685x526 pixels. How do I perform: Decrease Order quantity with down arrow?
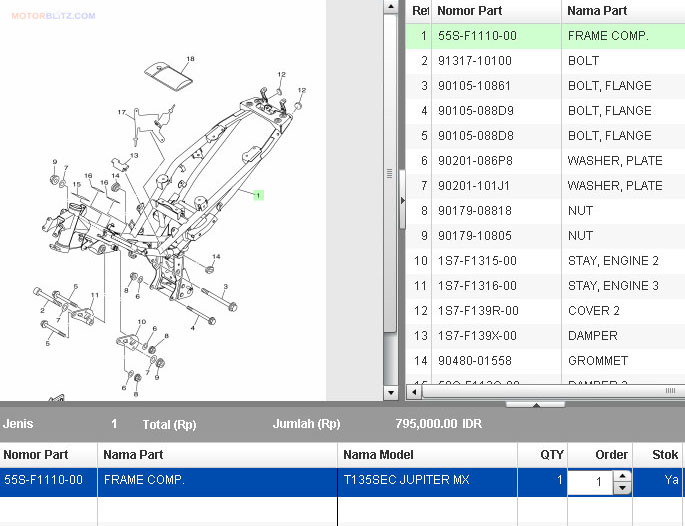pyautogui.click(x=623, y=488)
